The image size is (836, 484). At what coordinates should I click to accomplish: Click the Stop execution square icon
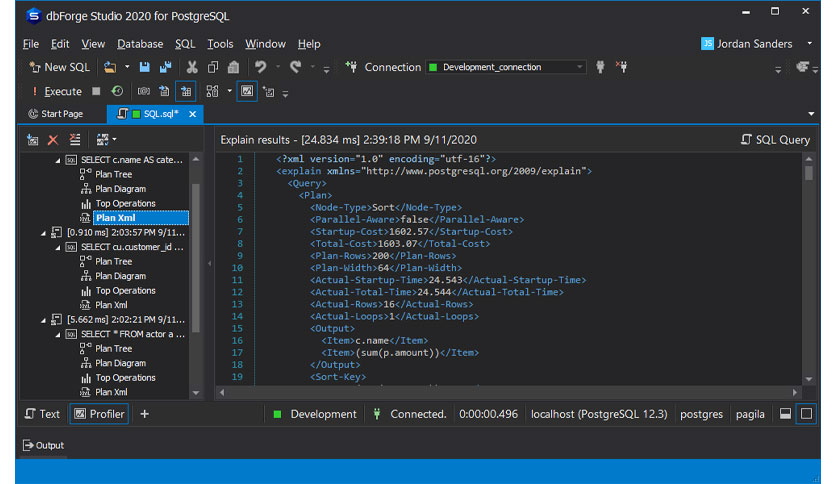[96, 91]
